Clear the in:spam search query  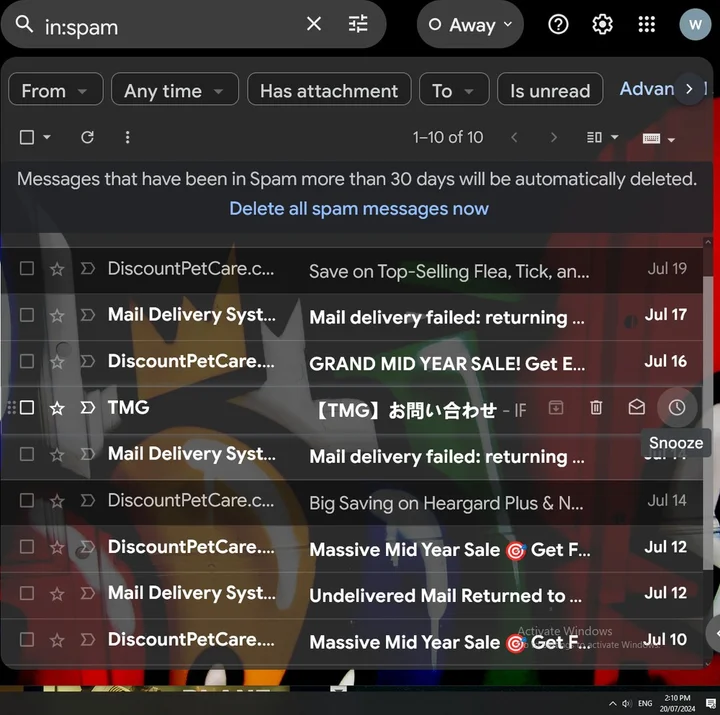[x=314, y=24]
